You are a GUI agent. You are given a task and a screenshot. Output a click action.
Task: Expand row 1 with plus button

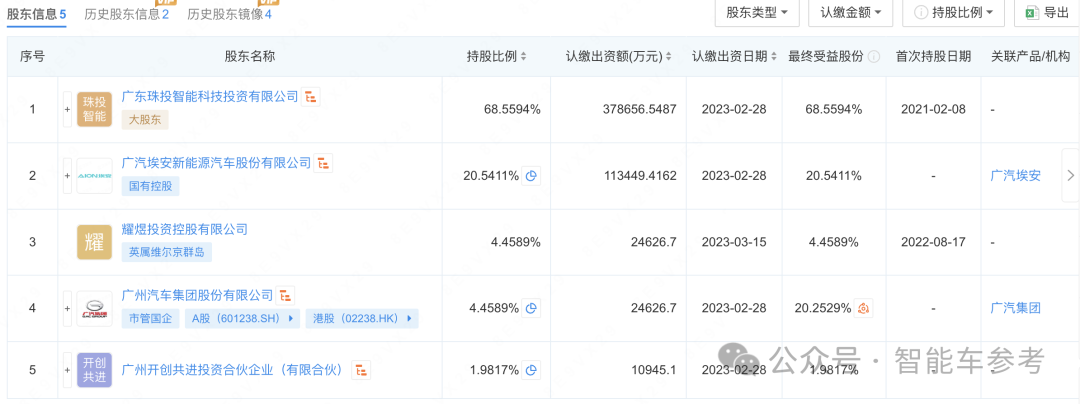(x=68, y=109)
